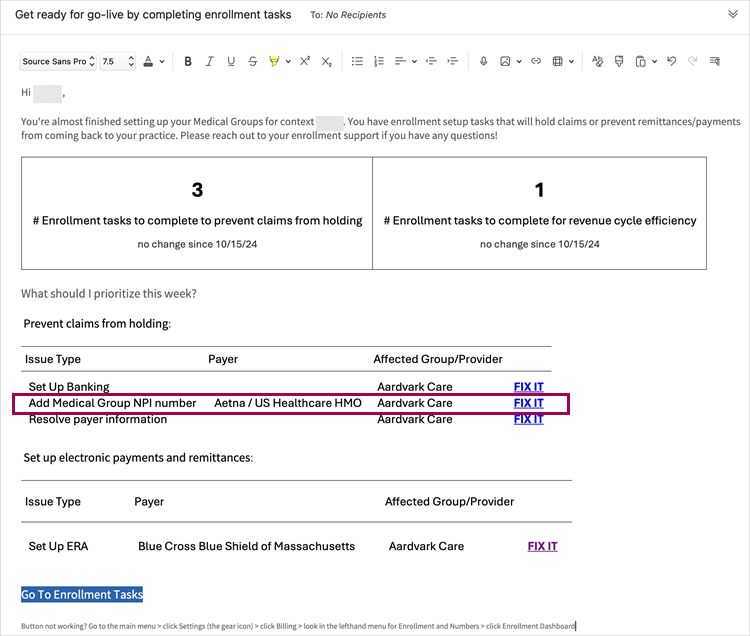Image resolution: width=750 pixels, height=636 pixels.
Task: Apply the current font color
Action: click(148, 61)
